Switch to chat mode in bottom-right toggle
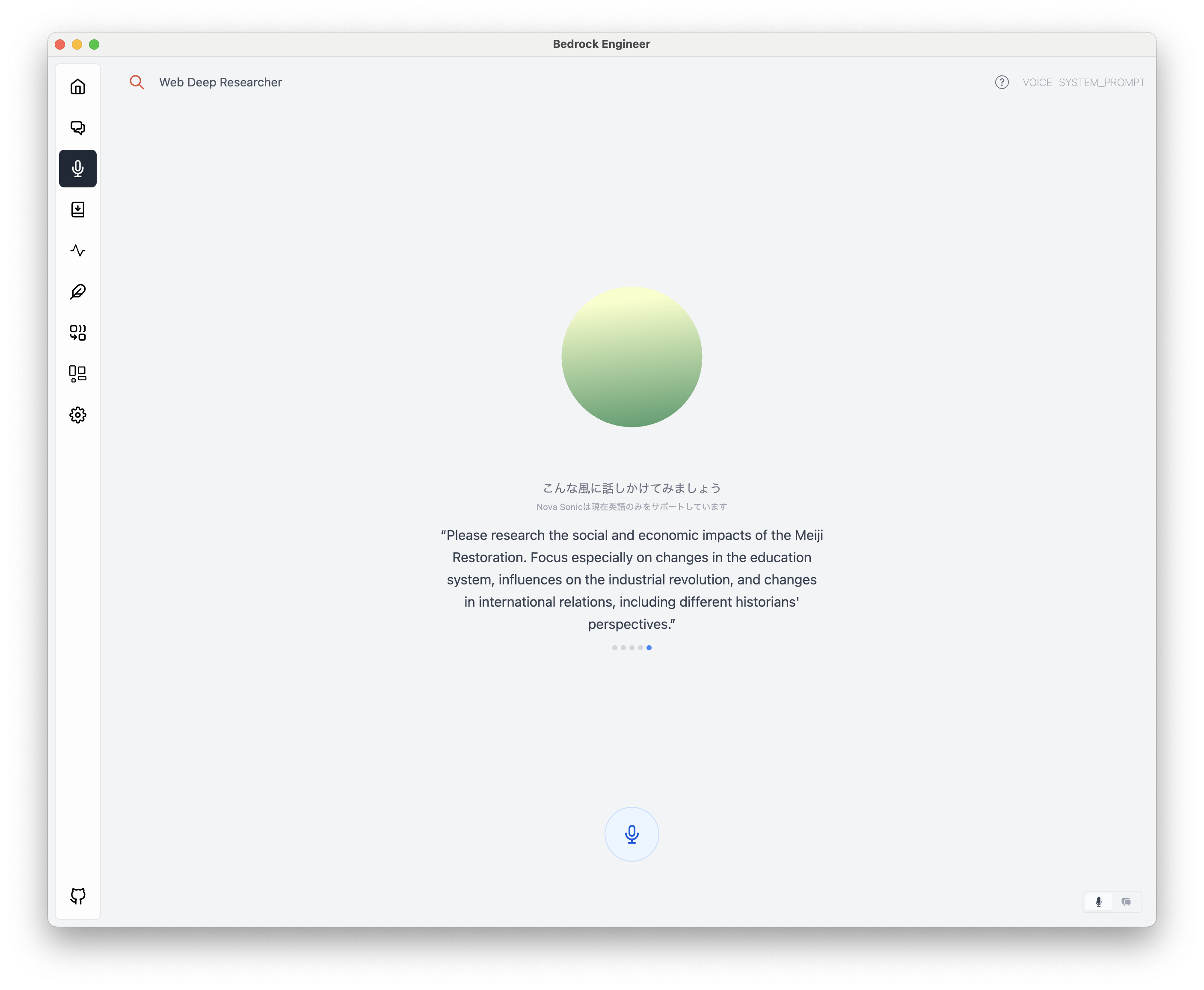The image size is (1204, 990). point(1126,901)
